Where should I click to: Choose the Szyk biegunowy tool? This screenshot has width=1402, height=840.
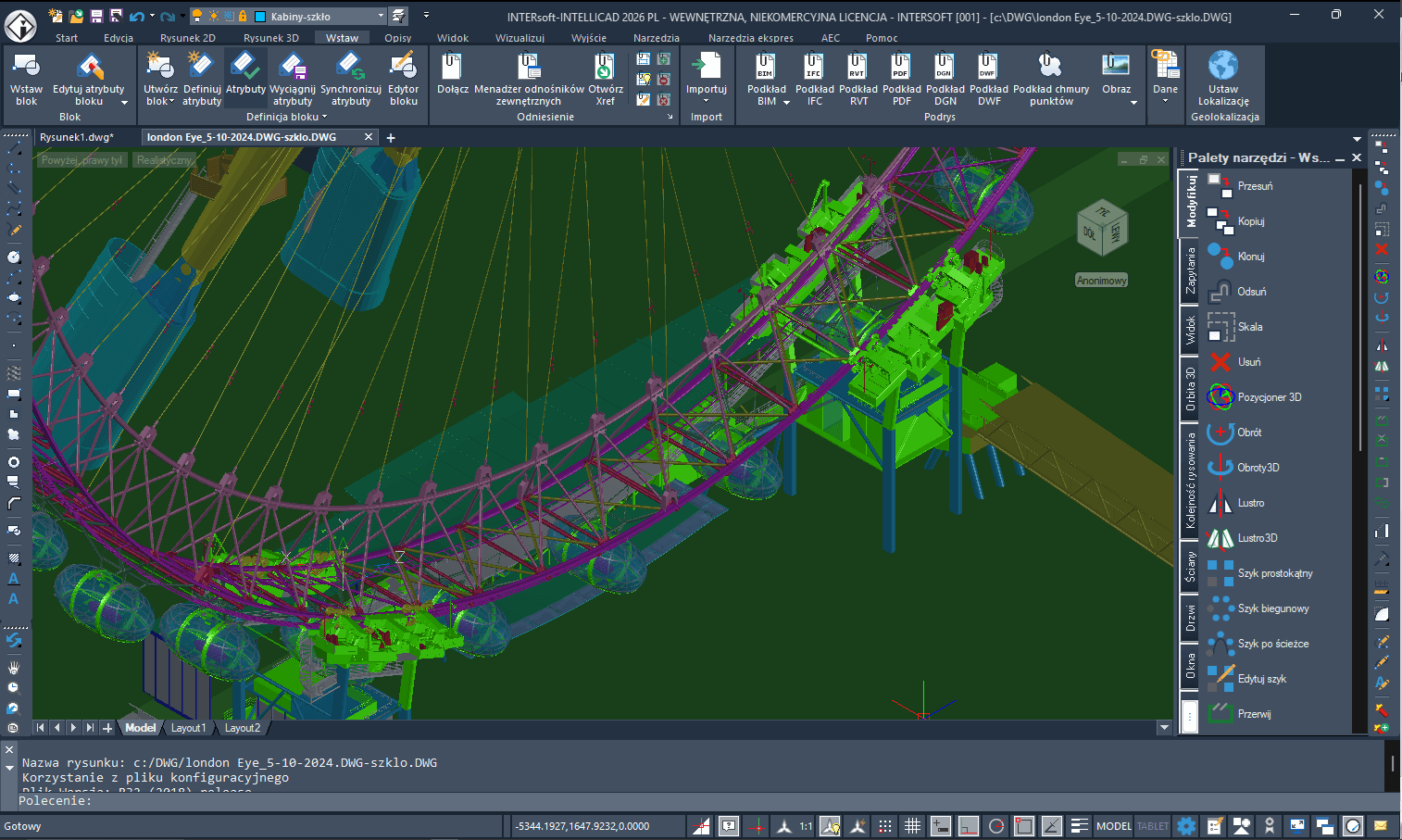pyautogui.click(x=1268, y=608)
